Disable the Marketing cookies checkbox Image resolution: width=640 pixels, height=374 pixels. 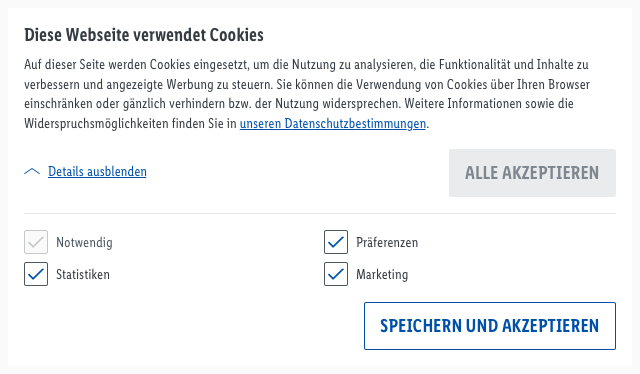coord(336,274)
